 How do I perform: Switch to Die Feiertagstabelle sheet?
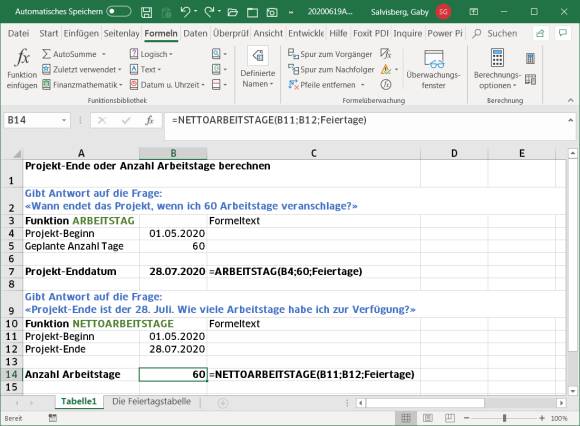click(151, 401)
